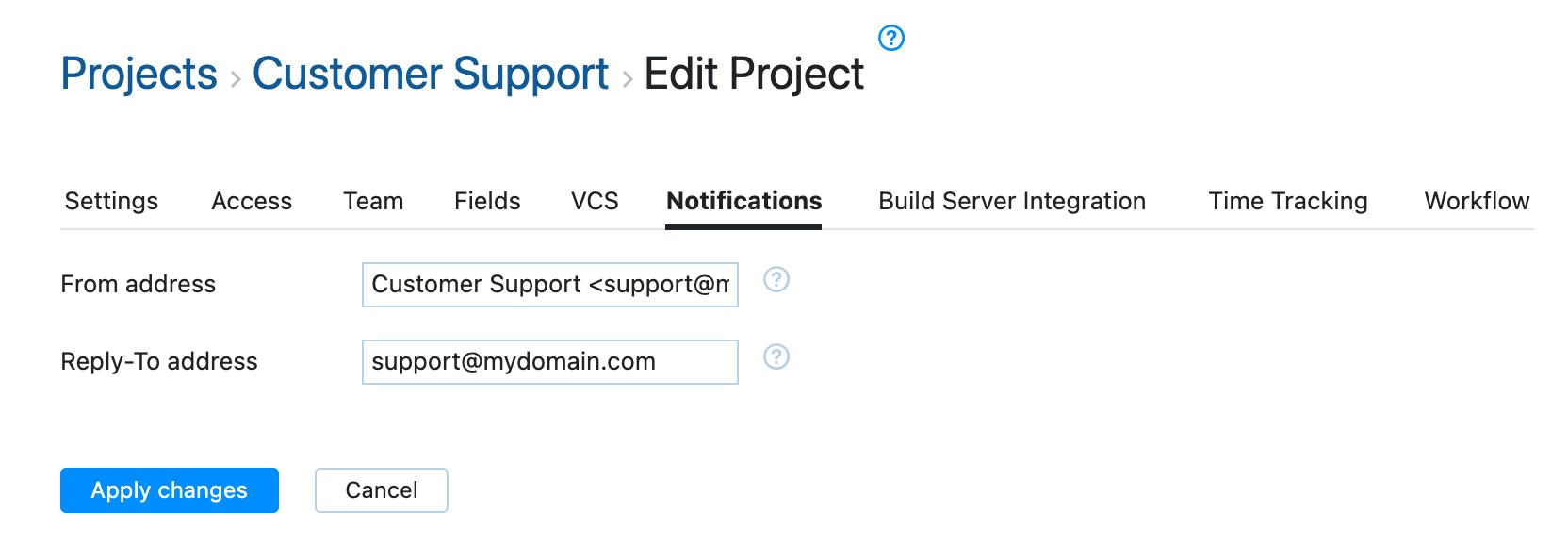Switch to the VCS tab
Screen dimensions: 1568x547
595,201
